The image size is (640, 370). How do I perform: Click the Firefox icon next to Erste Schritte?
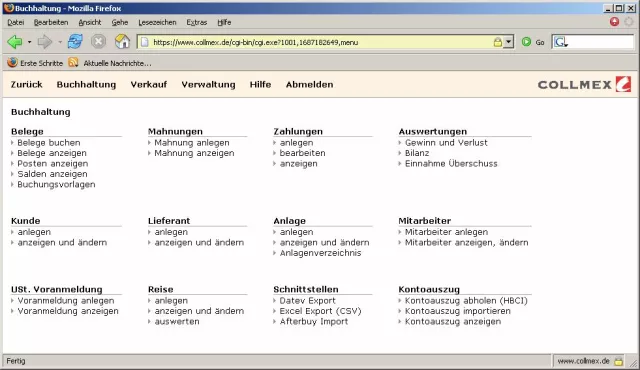click(x=13, y=63)
